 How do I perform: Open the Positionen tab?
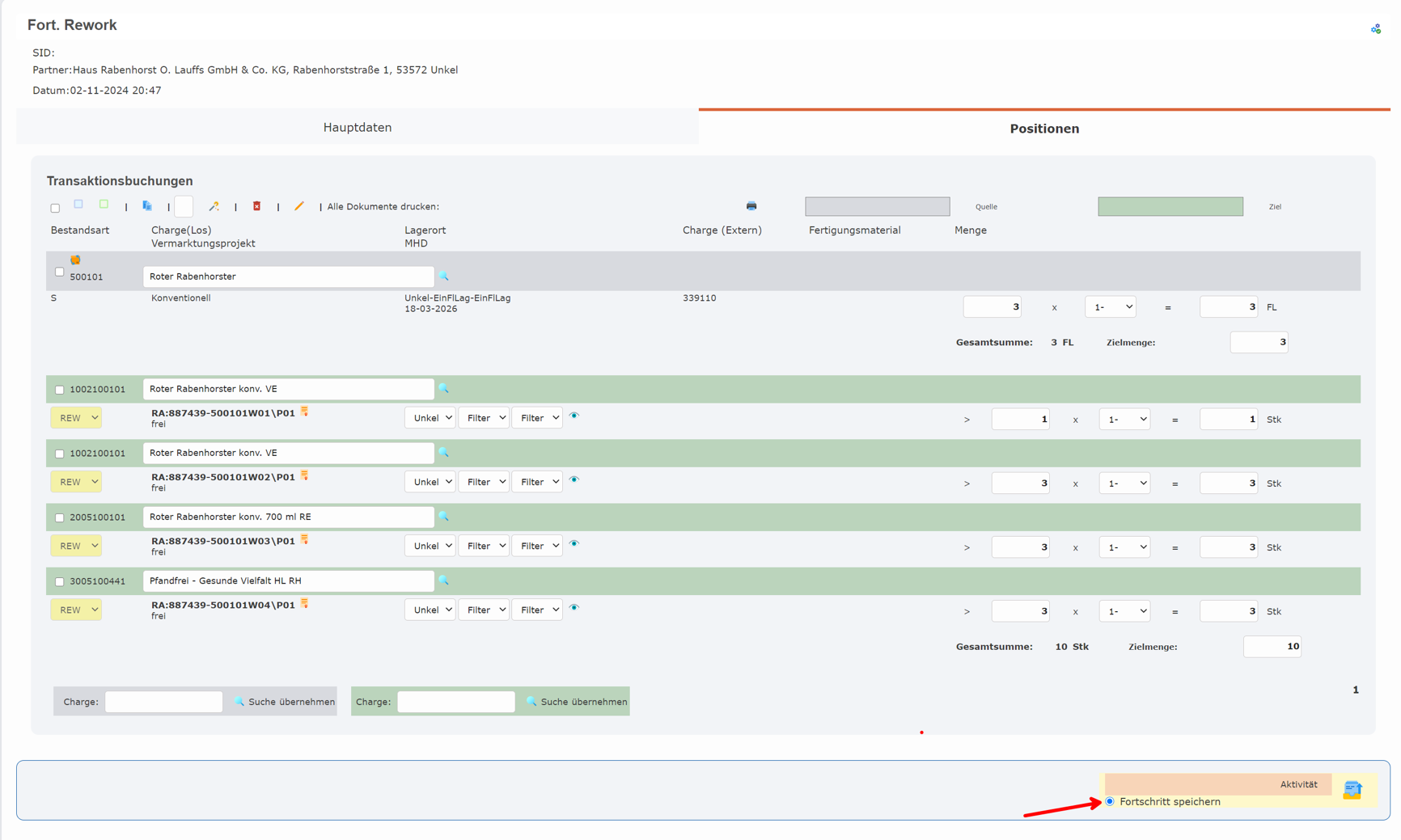pyautogui.click(x=1043, y=129)
